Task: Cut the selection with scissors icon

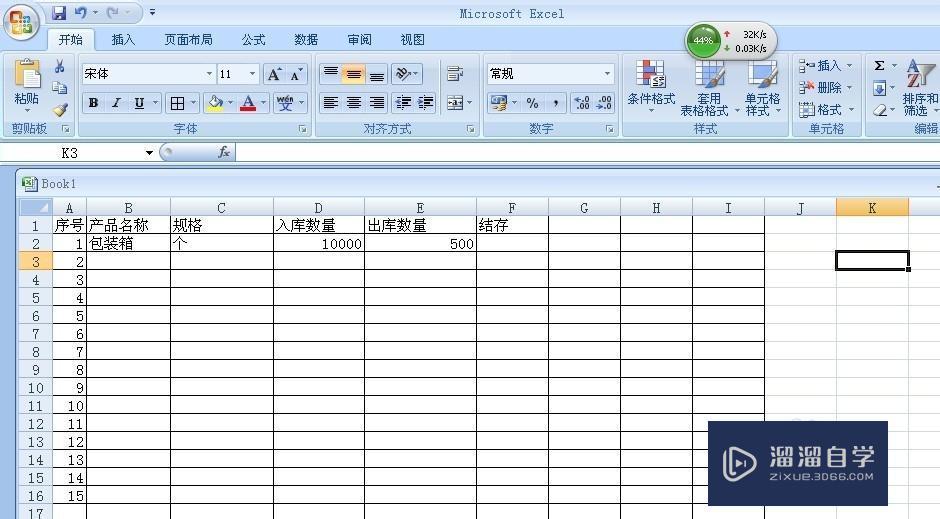Action: click(x=59, y=66)
